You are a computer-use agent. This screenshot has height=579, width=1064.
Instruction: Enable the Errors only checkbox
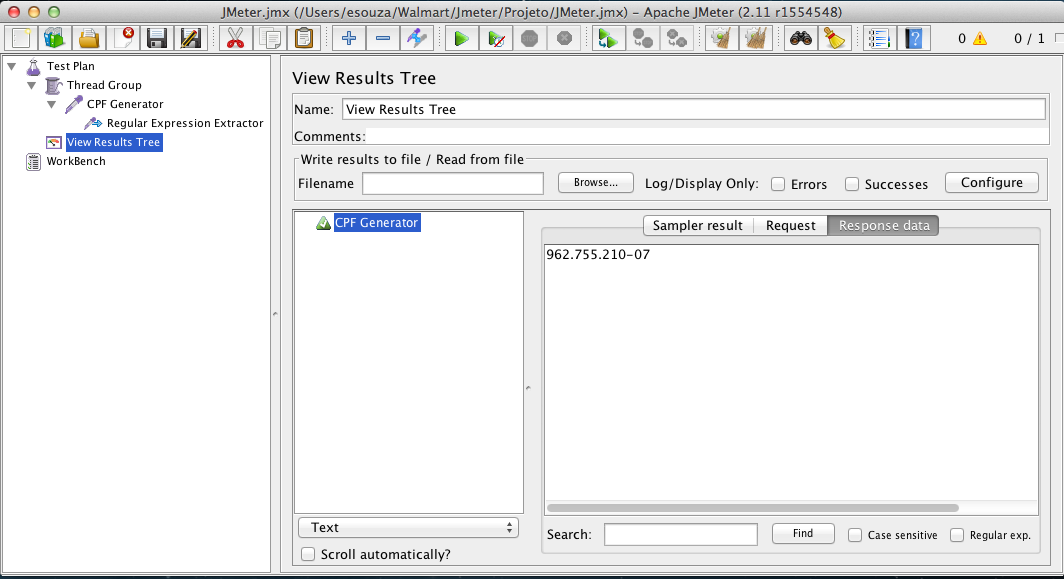coord(778,184)
